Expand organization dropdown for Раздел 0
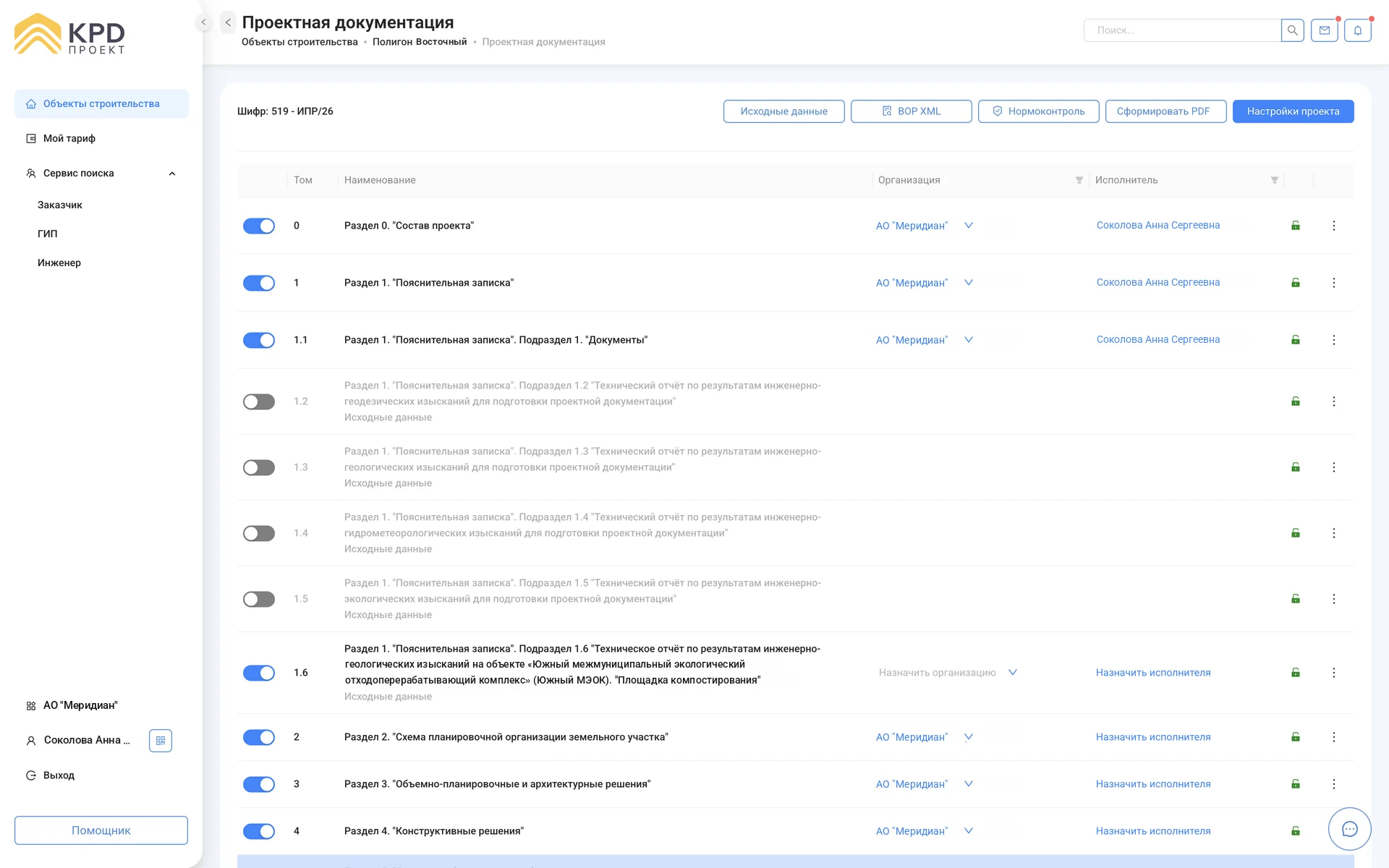 point(969,226)
